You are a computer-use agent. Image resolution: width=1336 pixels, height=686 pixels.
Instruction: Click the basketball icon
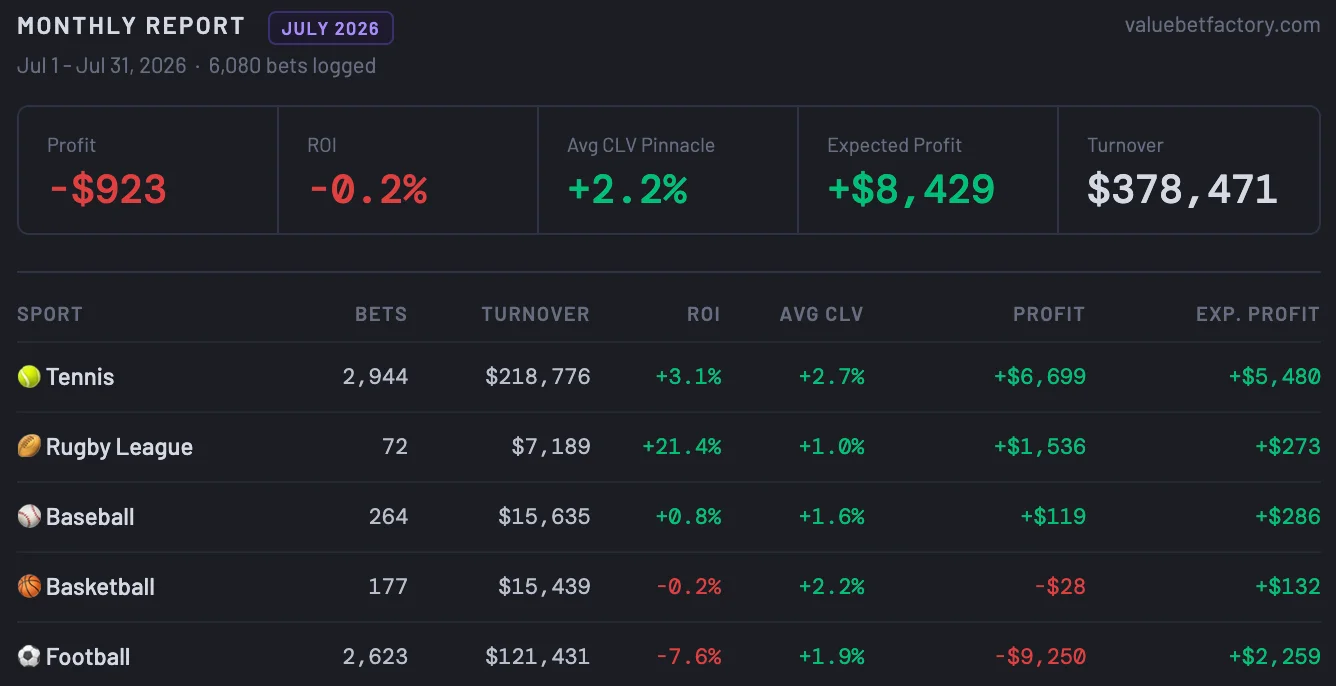click(29, 587)
